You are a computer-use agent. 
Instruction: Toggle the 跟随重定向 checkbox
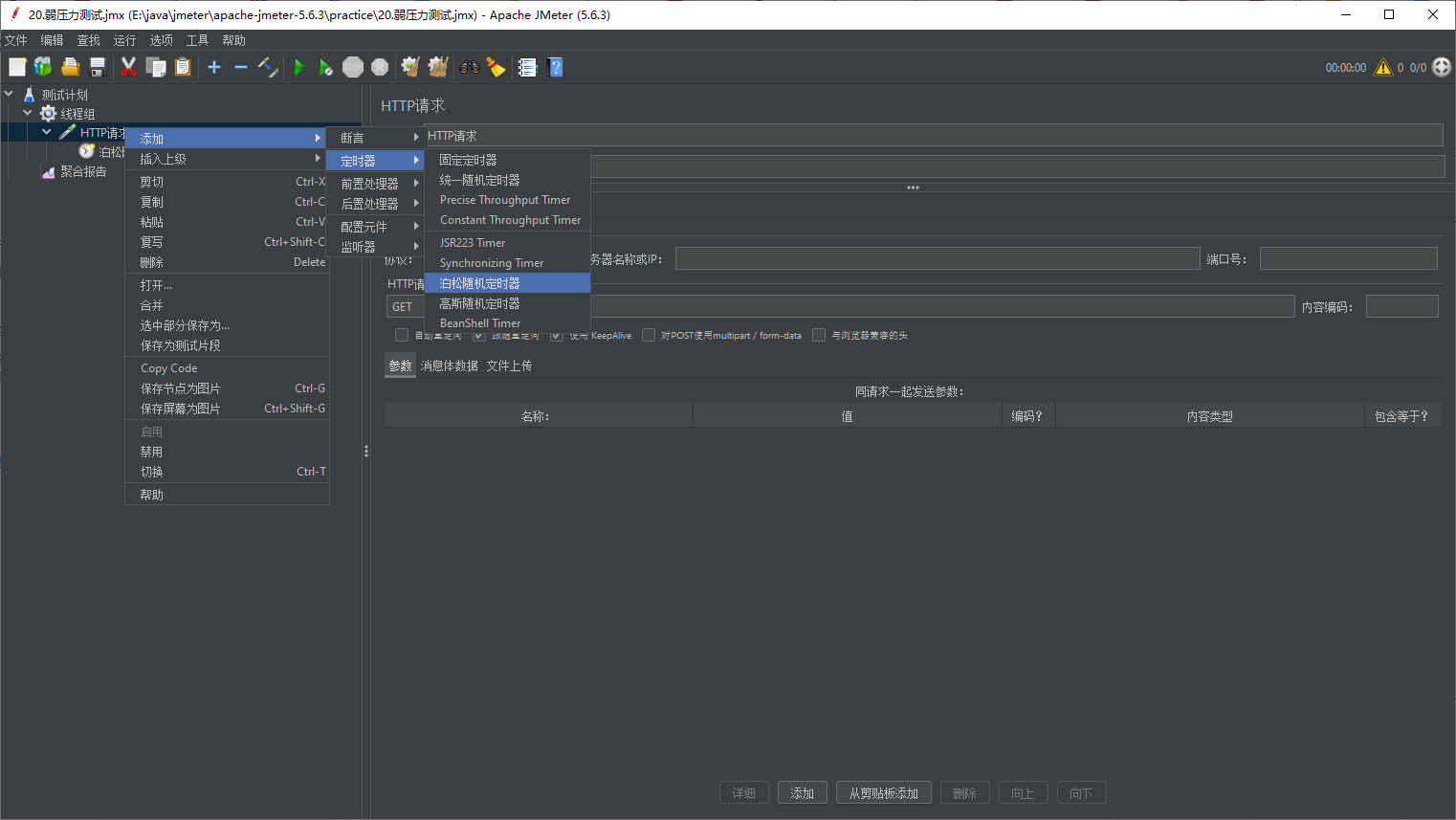tap(479, 335)
